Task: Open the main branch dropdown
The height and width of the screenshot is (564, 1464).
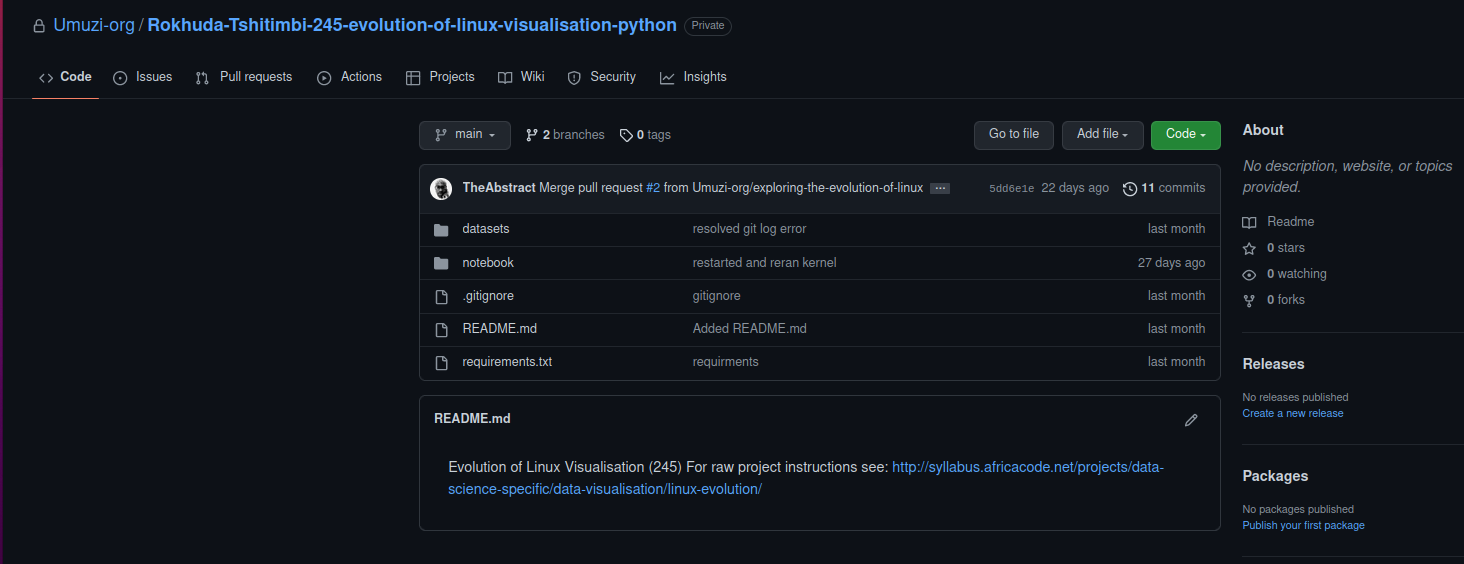Action: (465, 135)
